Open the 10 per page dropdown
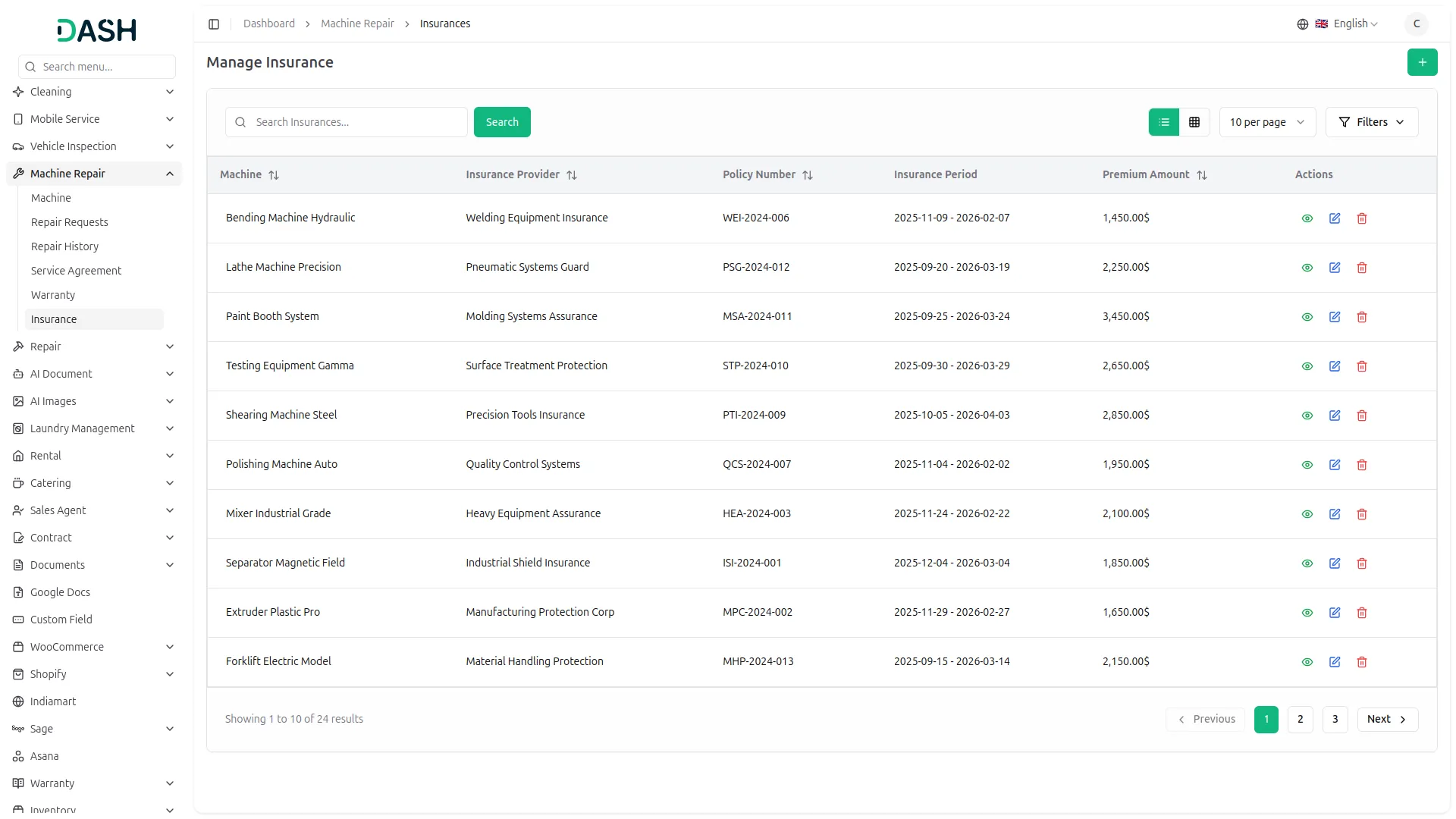Screen dimensions: 1456x819 click(1266, 122)
